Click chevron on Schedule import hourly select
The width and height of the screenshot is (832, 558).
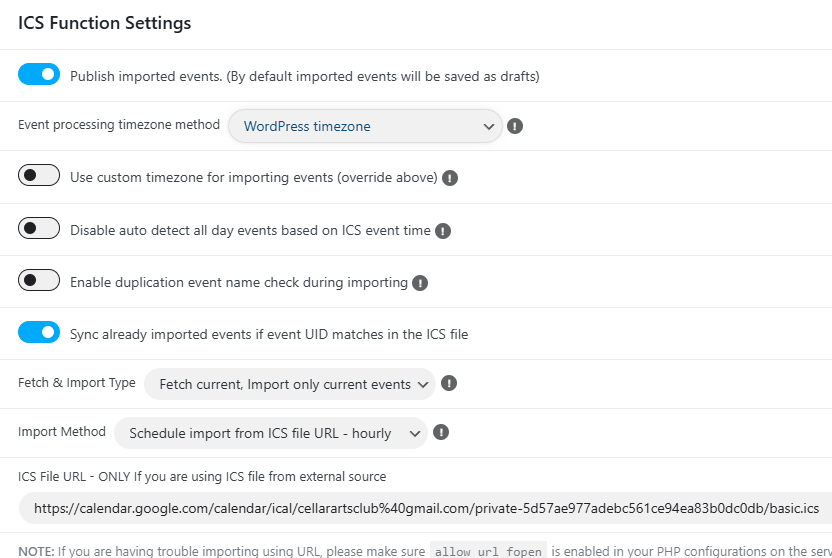click(x=414, y=434)
